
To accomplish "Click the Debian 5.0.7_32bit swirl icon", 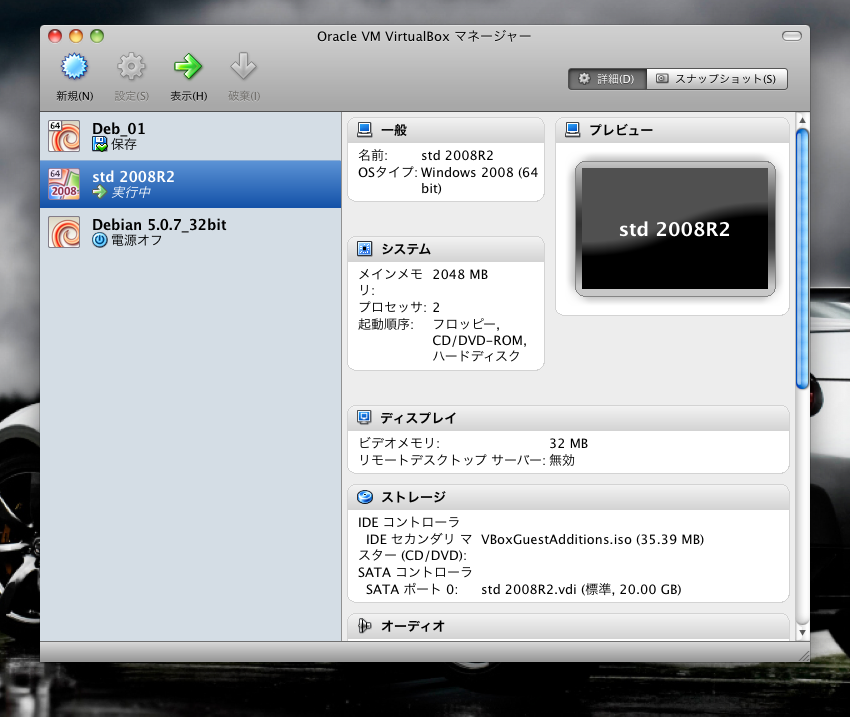I will tap(64, 232).
